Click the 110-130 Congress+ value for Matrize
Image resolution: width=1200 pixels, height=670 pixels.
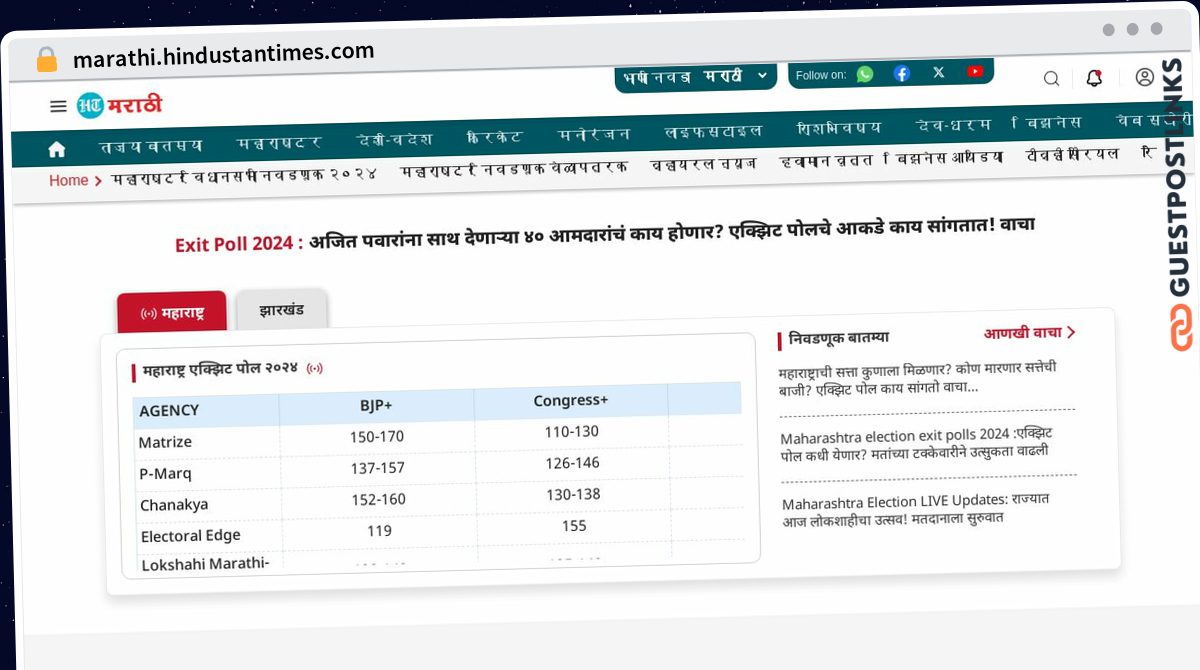click(571, 432)
